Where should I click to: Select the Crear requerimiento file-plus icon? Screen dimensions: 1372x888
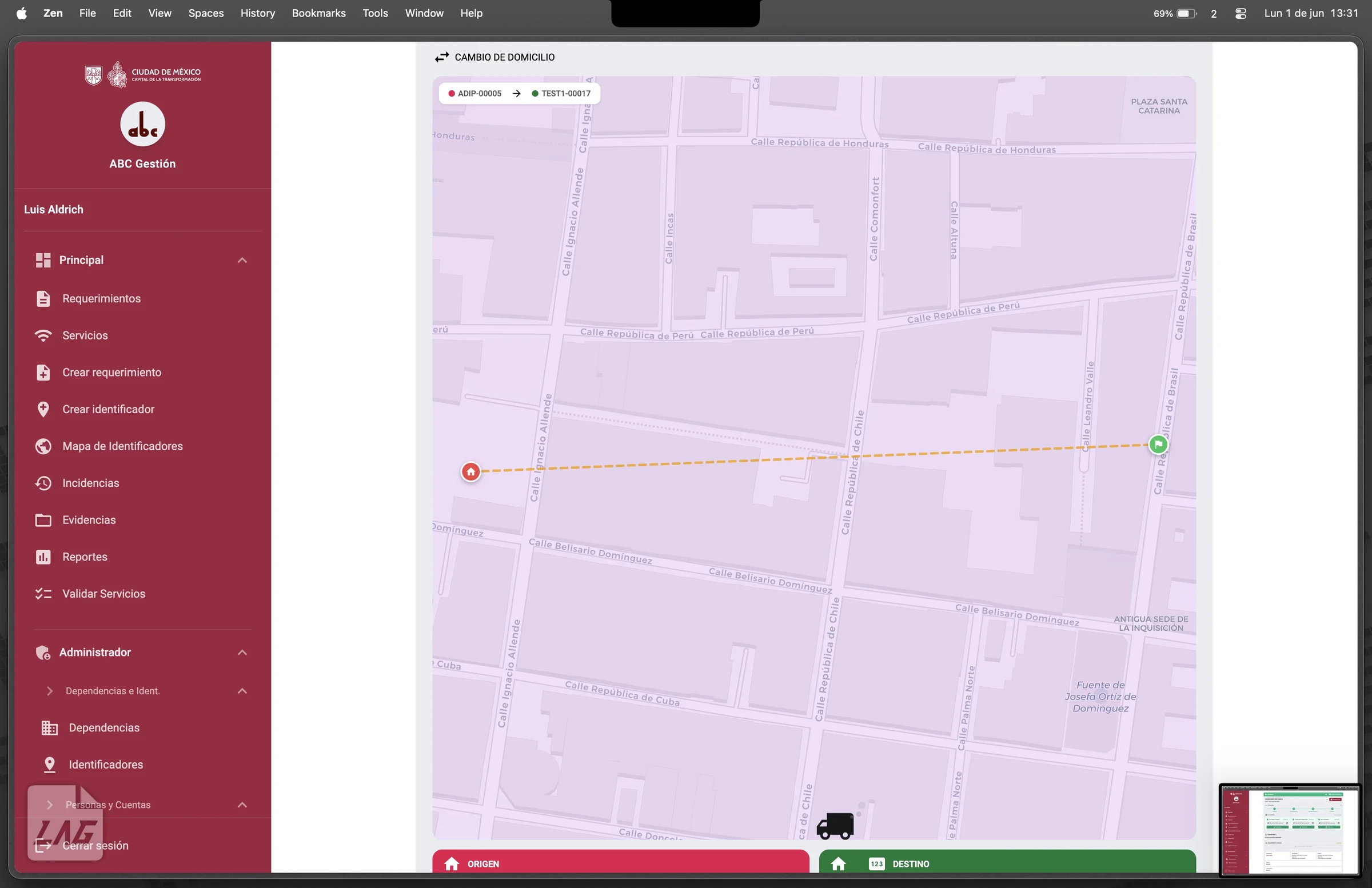pyautogui.click(x=43, y=372)
